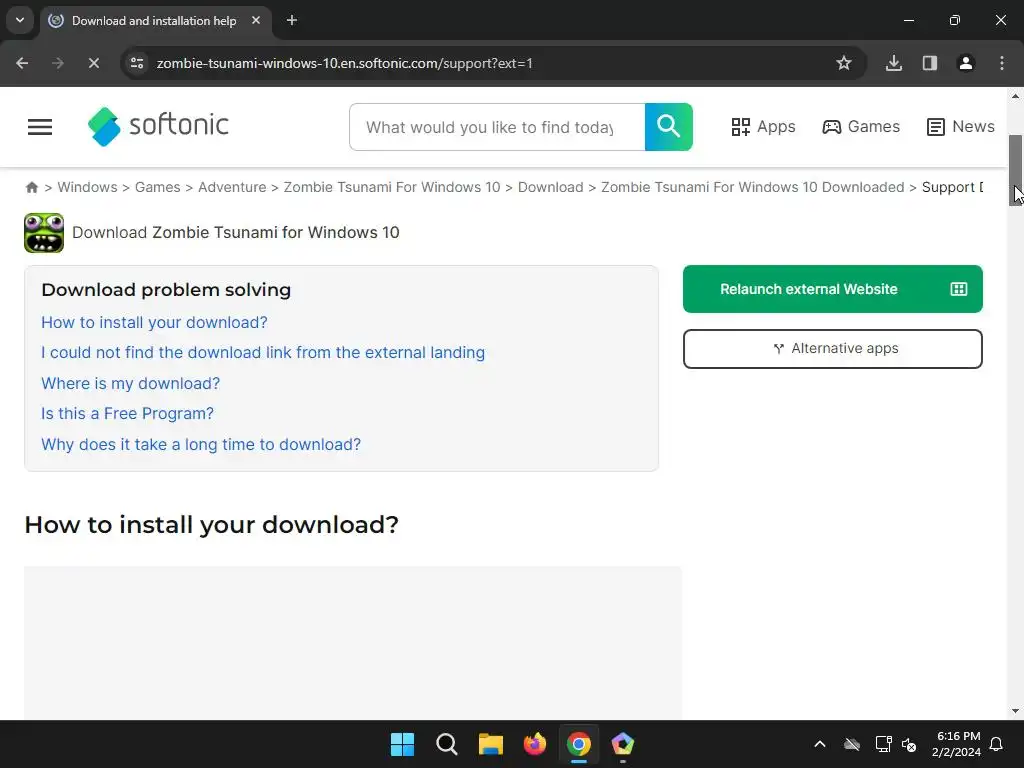Image resolution: width=1024 pixels, height=768 pixels.
Task: Open the News section
Action: [961, 127]
